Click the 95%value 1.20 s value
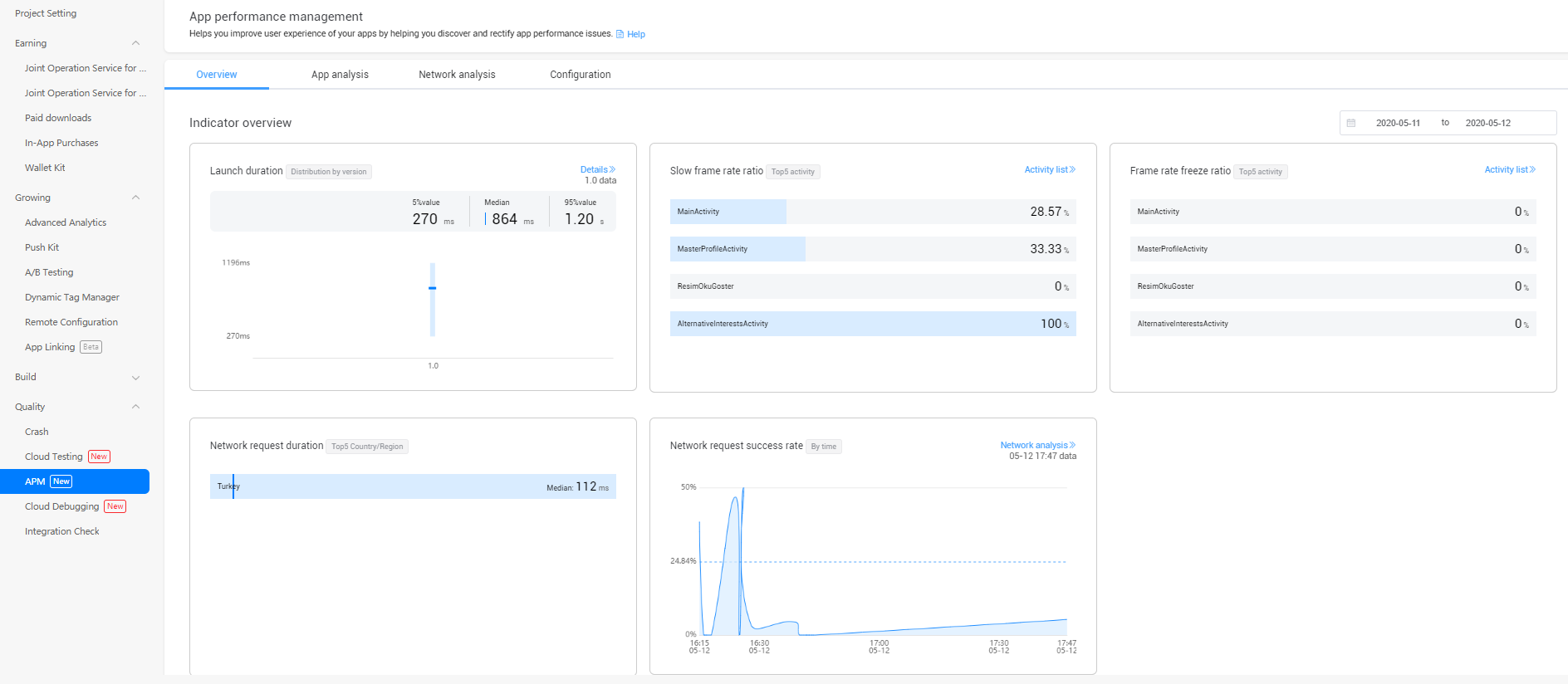This screenshot has height=684, width=1568. (585, 219)
